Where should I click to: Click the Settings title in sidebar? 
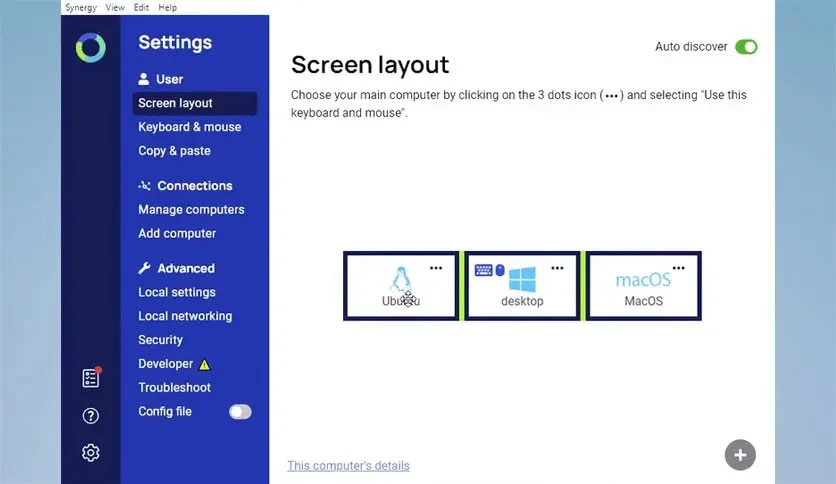click(175, 42)
